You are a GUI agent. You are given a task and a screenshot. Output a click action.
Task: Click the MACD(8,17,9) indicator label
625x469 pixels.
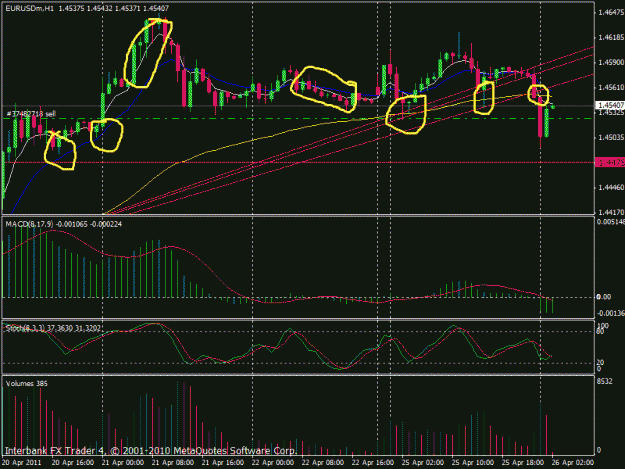[64, 224]
